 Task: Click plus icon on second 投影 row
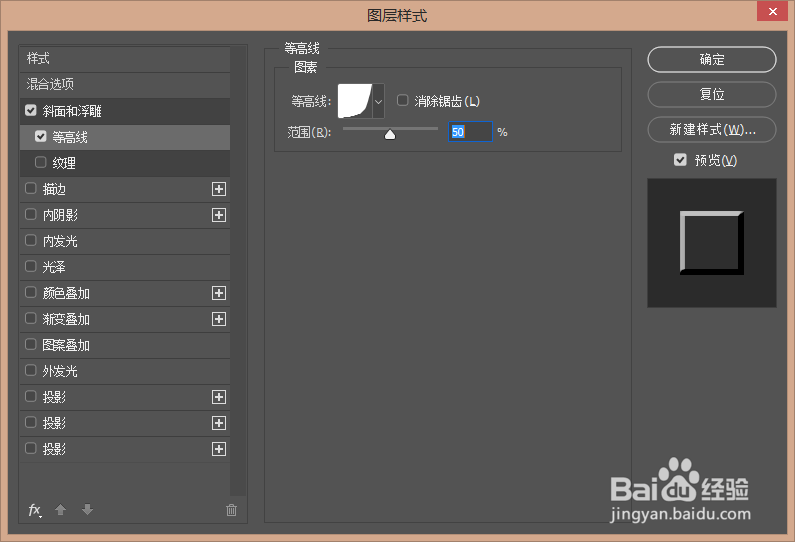[x=219, y=423]
